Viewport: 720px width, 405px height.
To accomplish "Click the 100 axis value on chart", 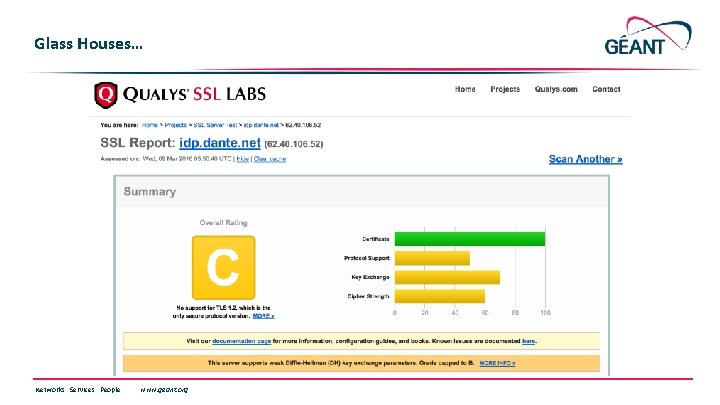I will coord(545,313).
